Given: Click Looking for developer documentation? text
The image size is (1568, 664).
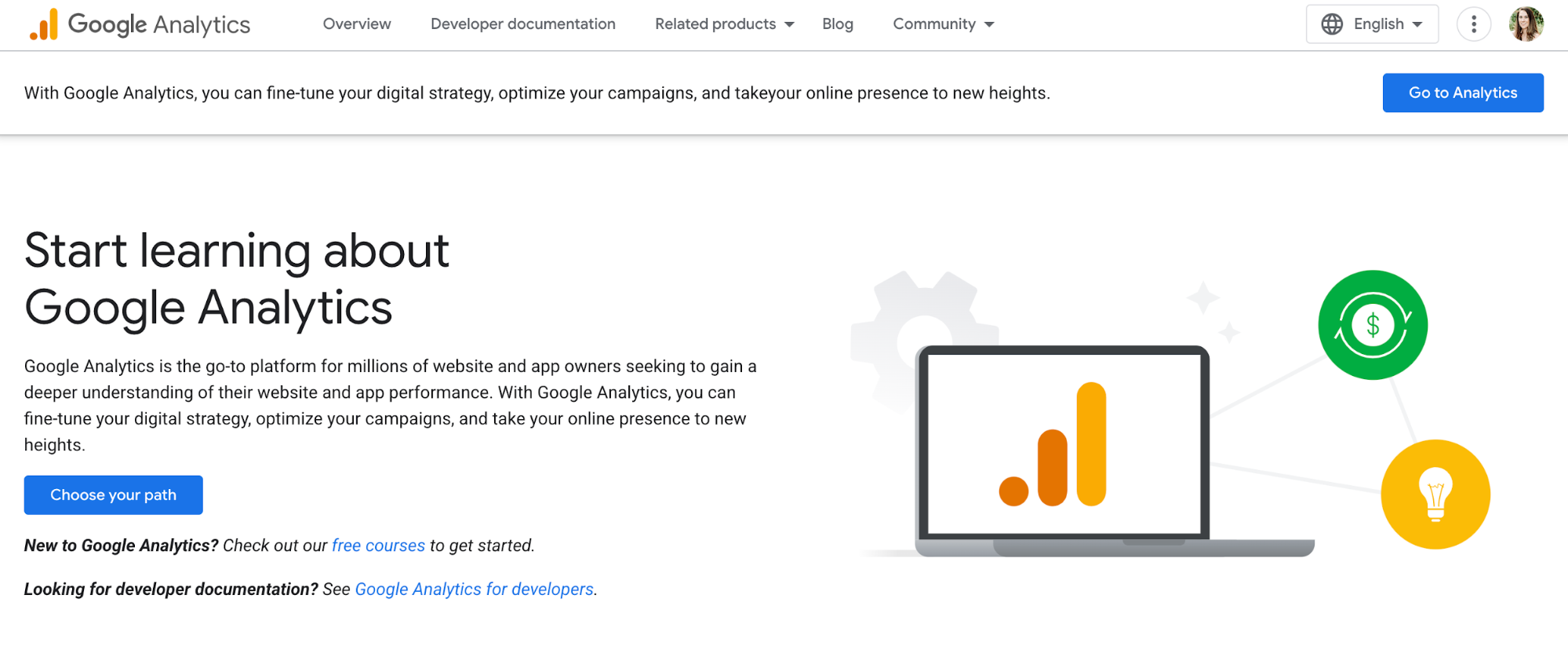Looking at the screenshot, I should coord(171,589).
